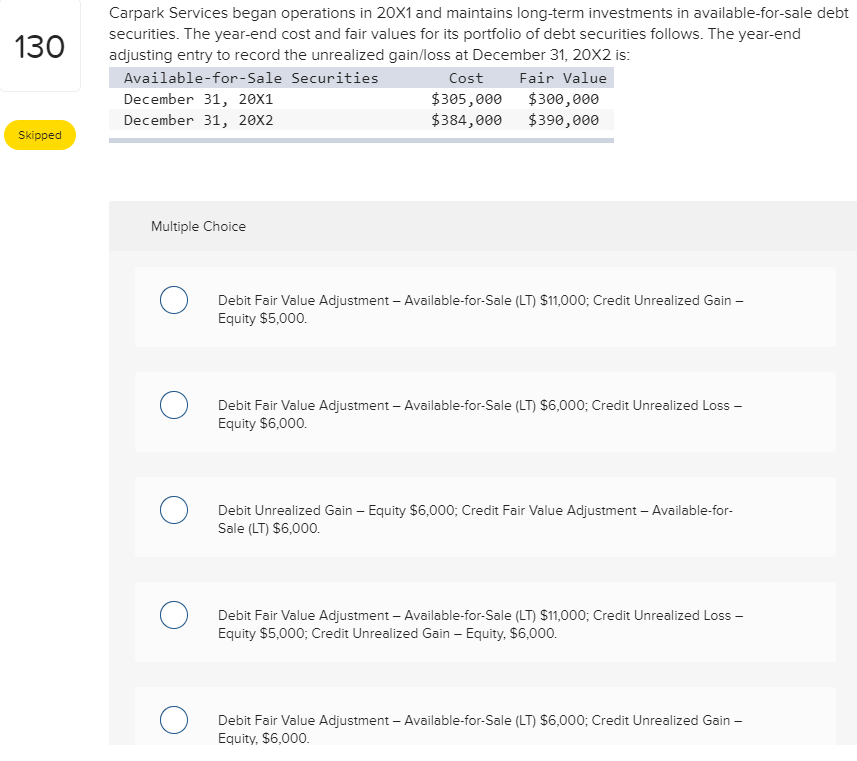Screen dimensions: 857x761
Task: Click the $300,000 fair value cell
Action: (563, 99)
